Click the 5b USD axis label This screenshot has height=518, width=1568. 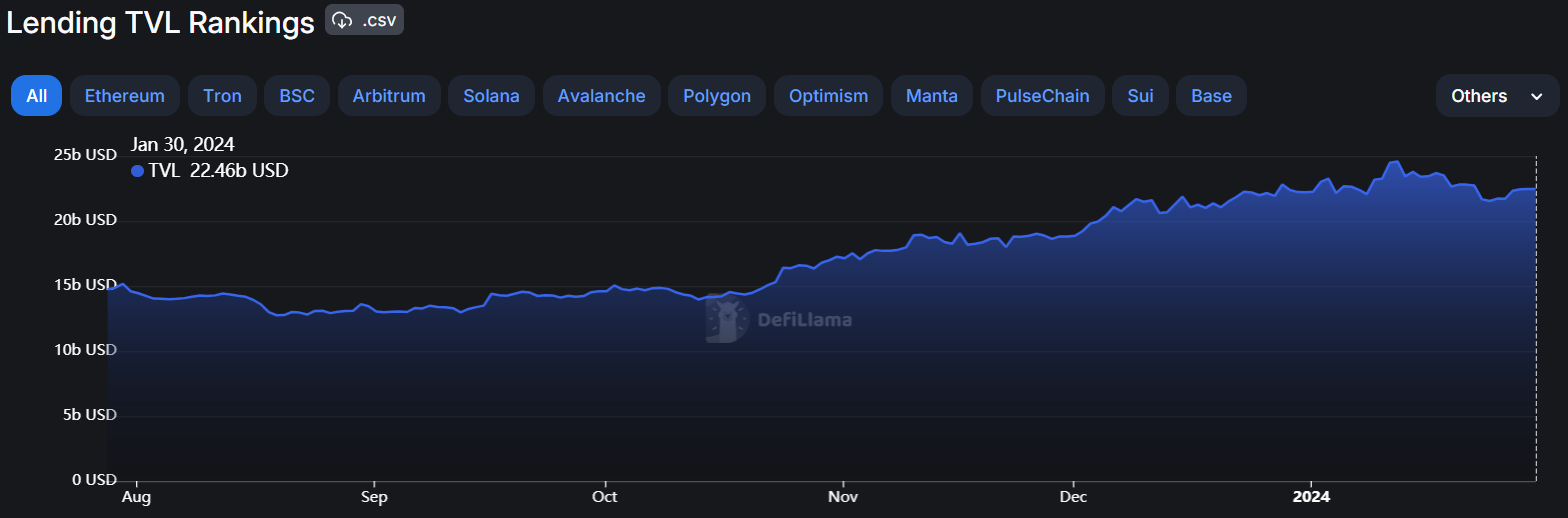pyautogui.click(x=89, y=415)
